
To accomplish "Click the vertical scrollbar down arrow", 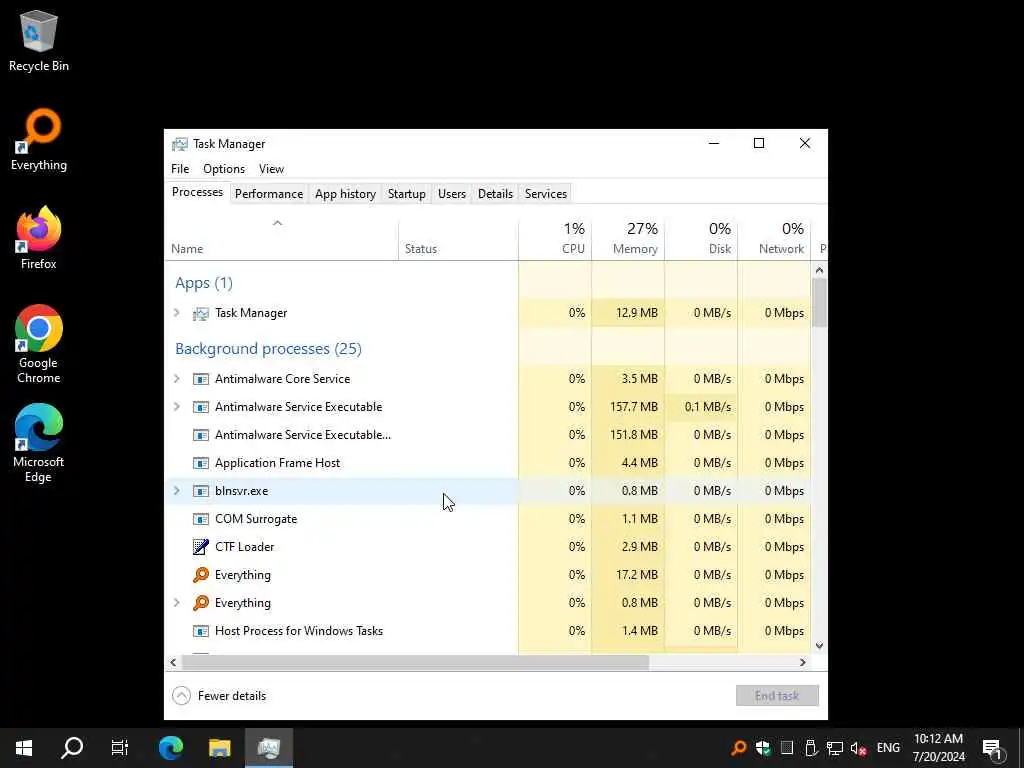I will [x=820, y=646].
